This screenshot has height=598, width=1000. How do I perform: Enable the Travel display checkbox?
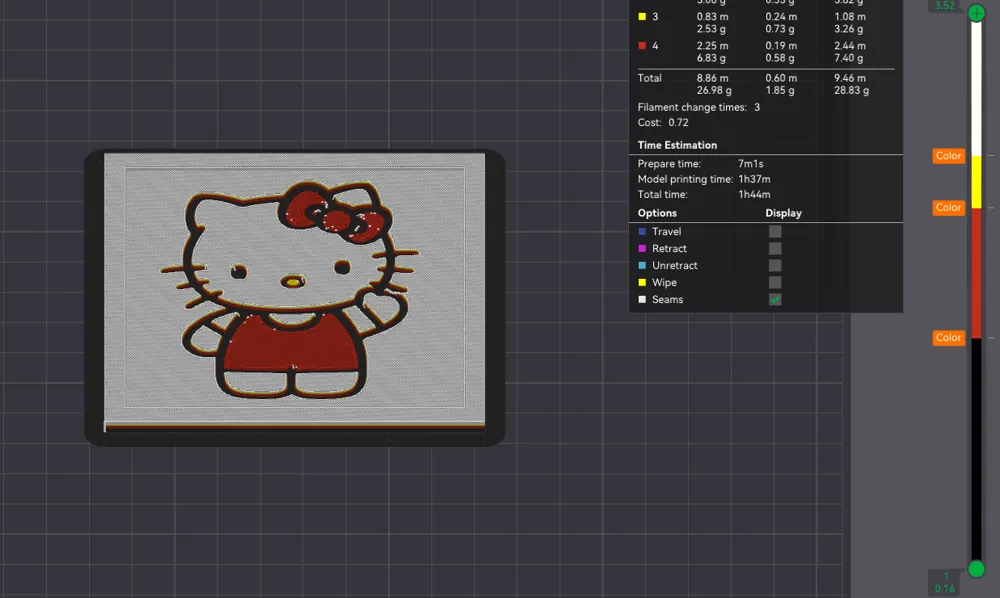click(775, 231)
